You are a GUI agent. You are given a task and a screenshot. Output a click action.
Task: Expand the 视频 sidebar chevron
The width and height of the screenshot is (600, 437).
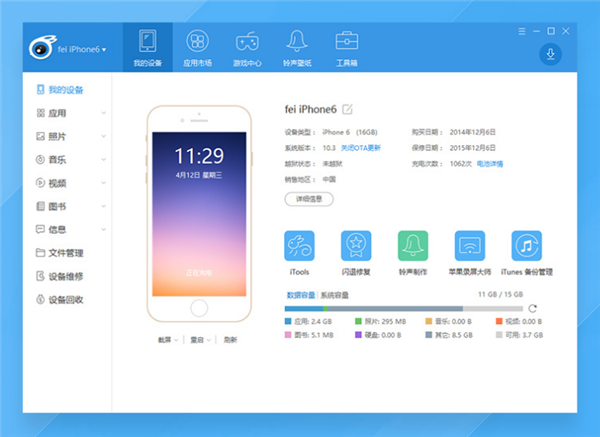[103, 183]
